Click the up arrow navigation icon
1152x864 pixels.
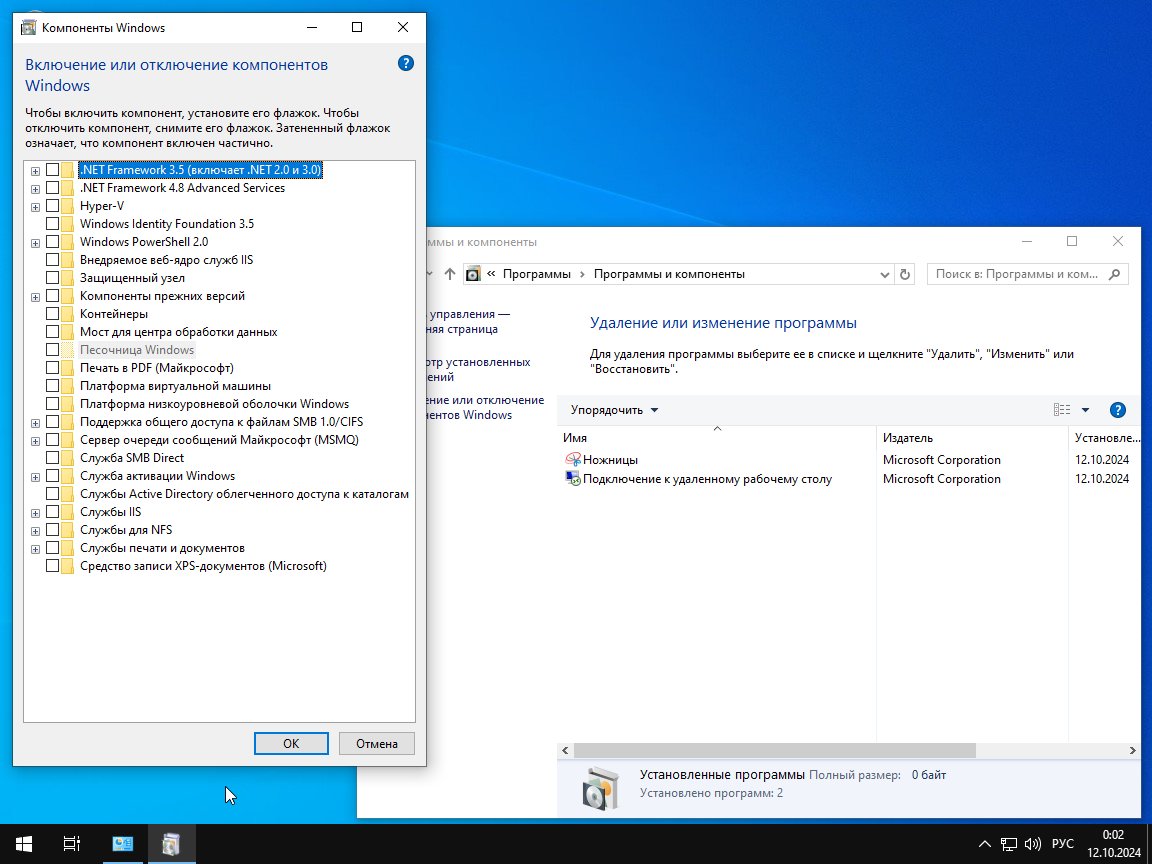point(450,274)
